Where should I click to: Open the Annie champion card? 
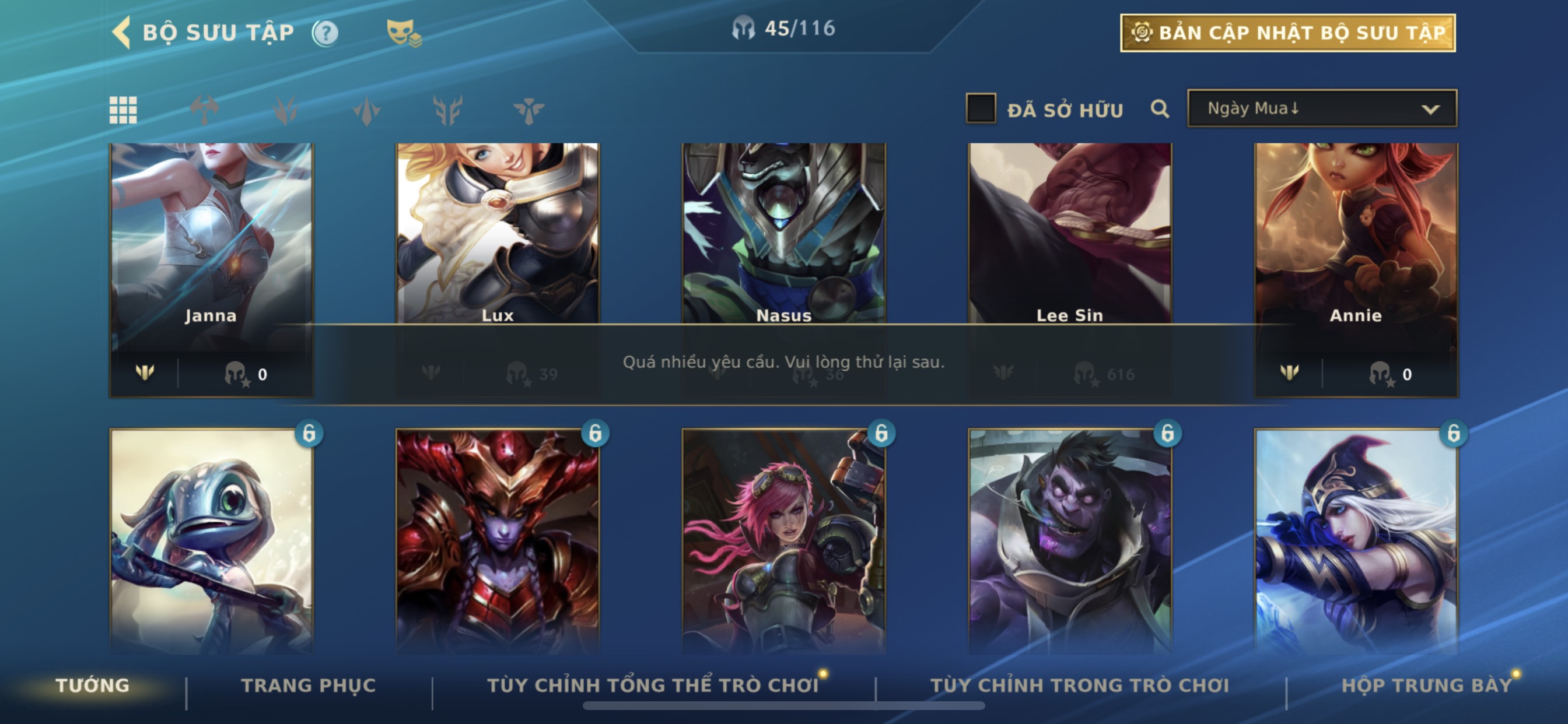(1356, 270)
